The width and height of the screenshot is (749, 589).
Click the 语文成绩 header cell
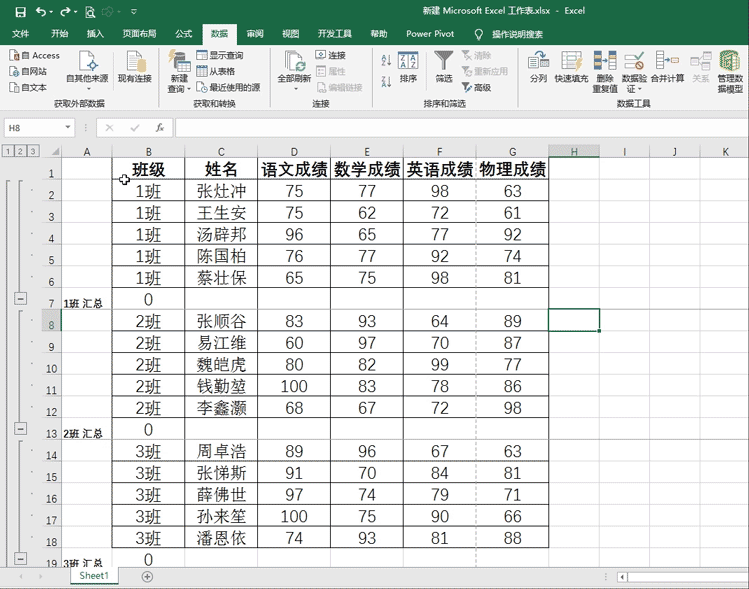coord(294,169)
